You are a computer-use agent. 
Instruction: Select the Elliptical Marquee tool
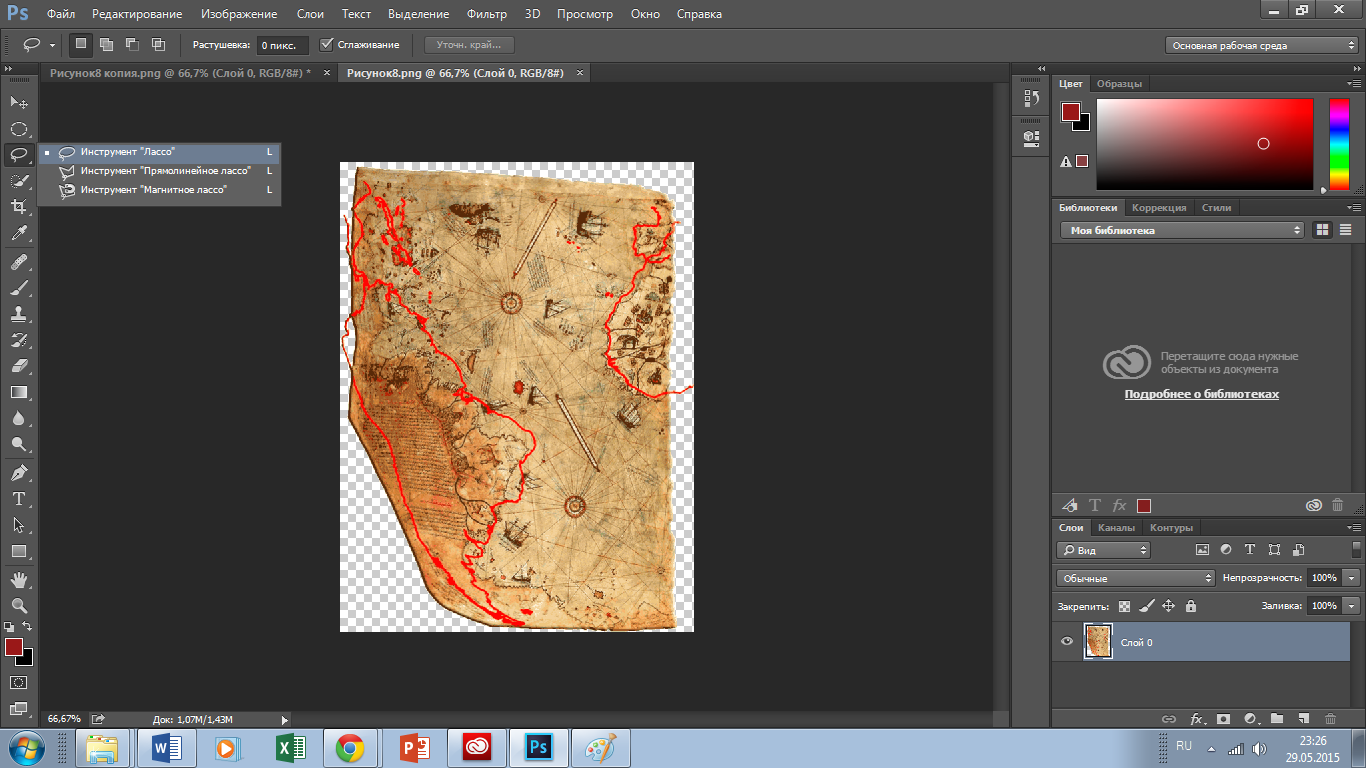point(19,129)
